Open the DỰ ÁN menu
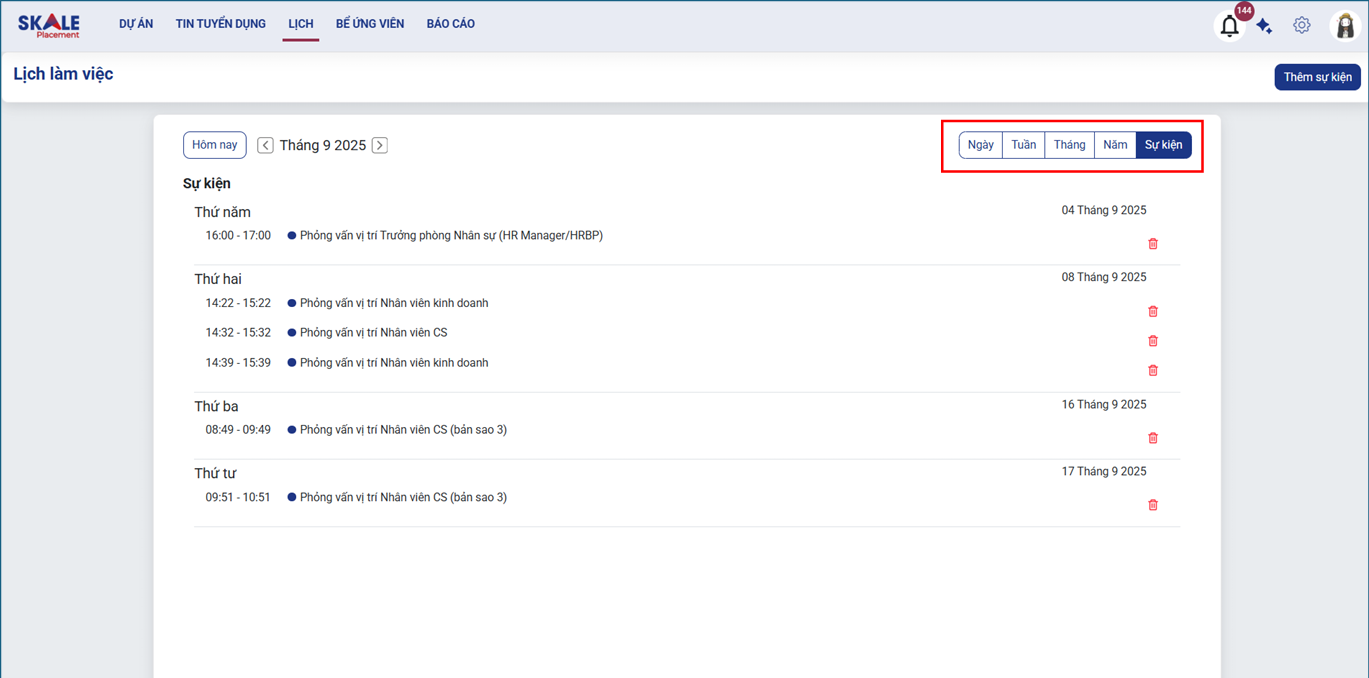Screen dimensions: 1369x678 click(x=136, y=24)
